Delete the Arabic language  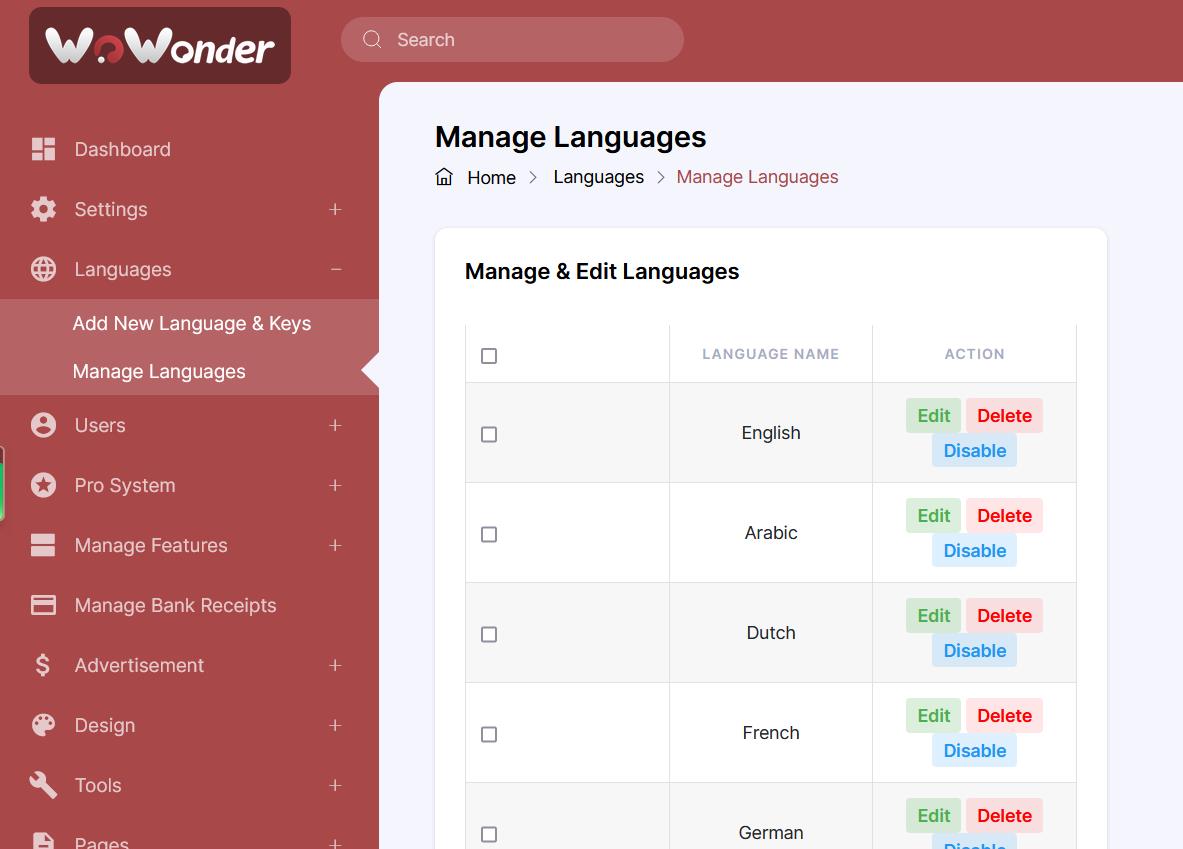pos(1004,515)
